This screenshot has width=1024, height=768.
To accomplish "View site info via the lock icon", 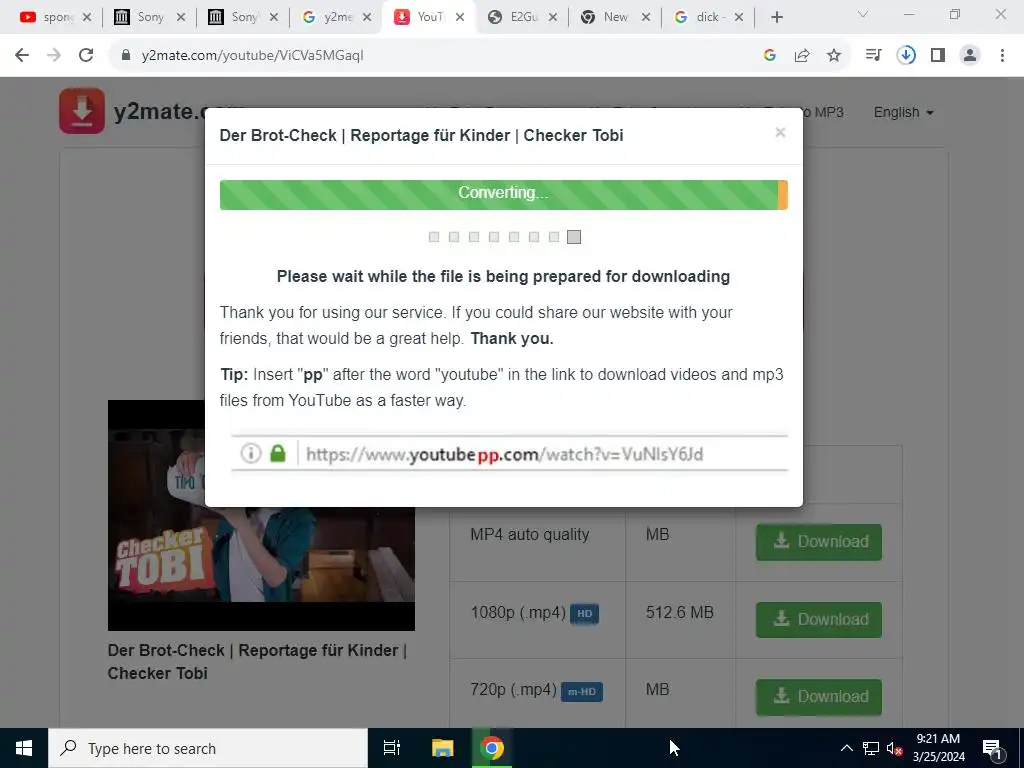I will click(126, 56).
